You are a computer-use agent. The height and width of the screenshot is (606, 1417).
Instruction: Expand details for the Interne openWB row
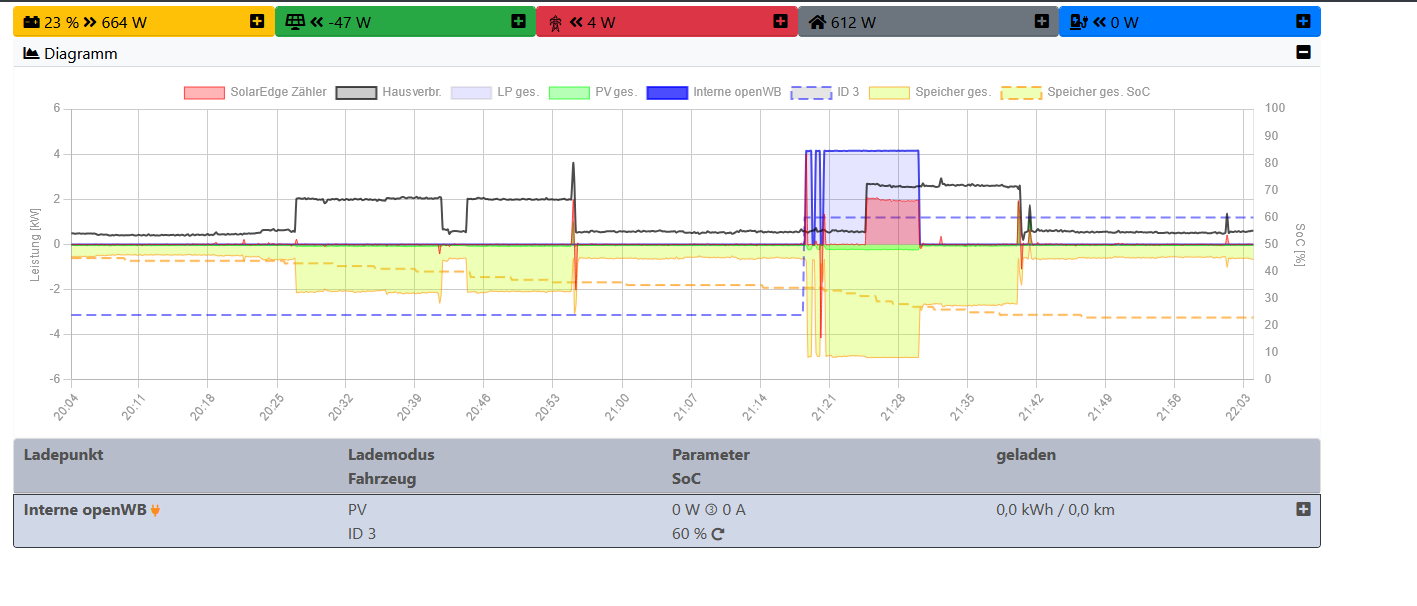coord(1303,509)
